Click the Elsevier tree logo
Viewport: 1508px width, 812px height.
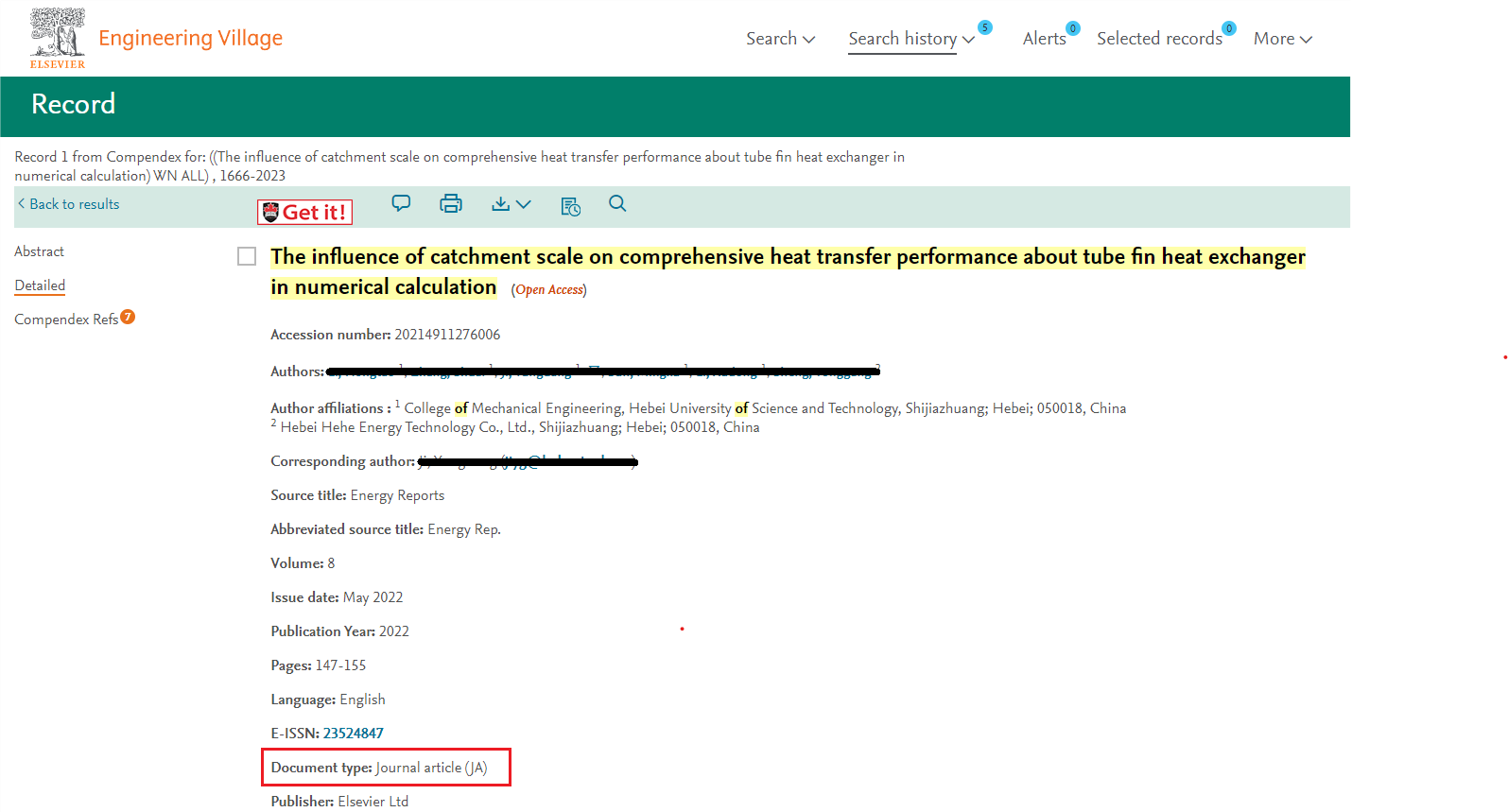tap(58, 38)
